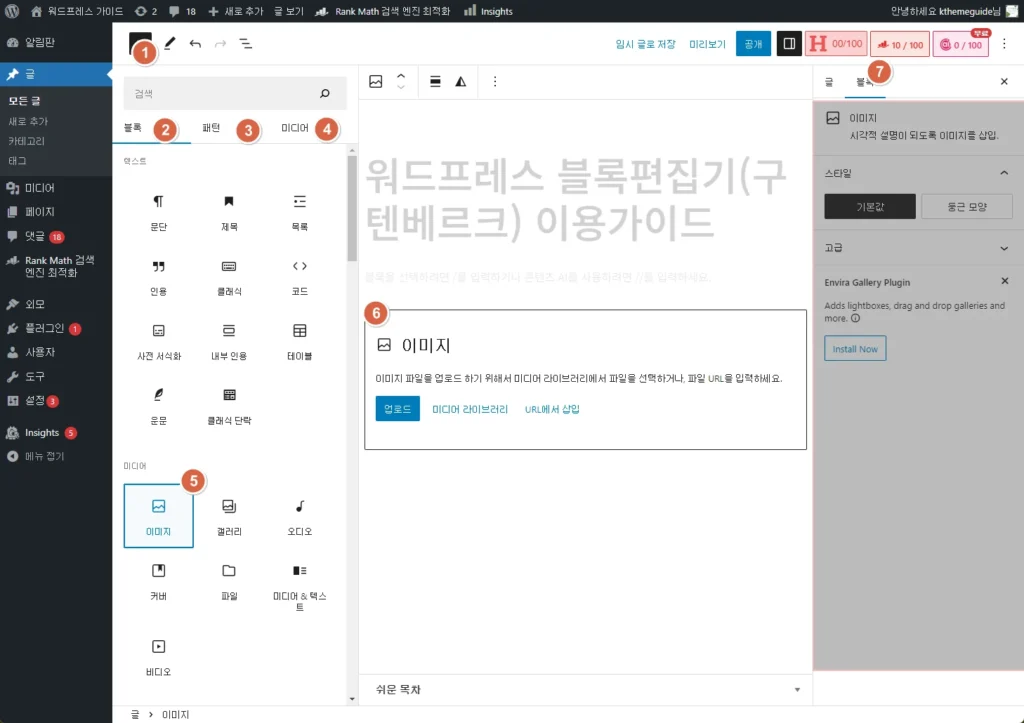Image resolution: width=1024 pixels, height=723 pixels.
Task: Insert the File (파일) block
Action: pyautogui.click(x=229, y=581)
